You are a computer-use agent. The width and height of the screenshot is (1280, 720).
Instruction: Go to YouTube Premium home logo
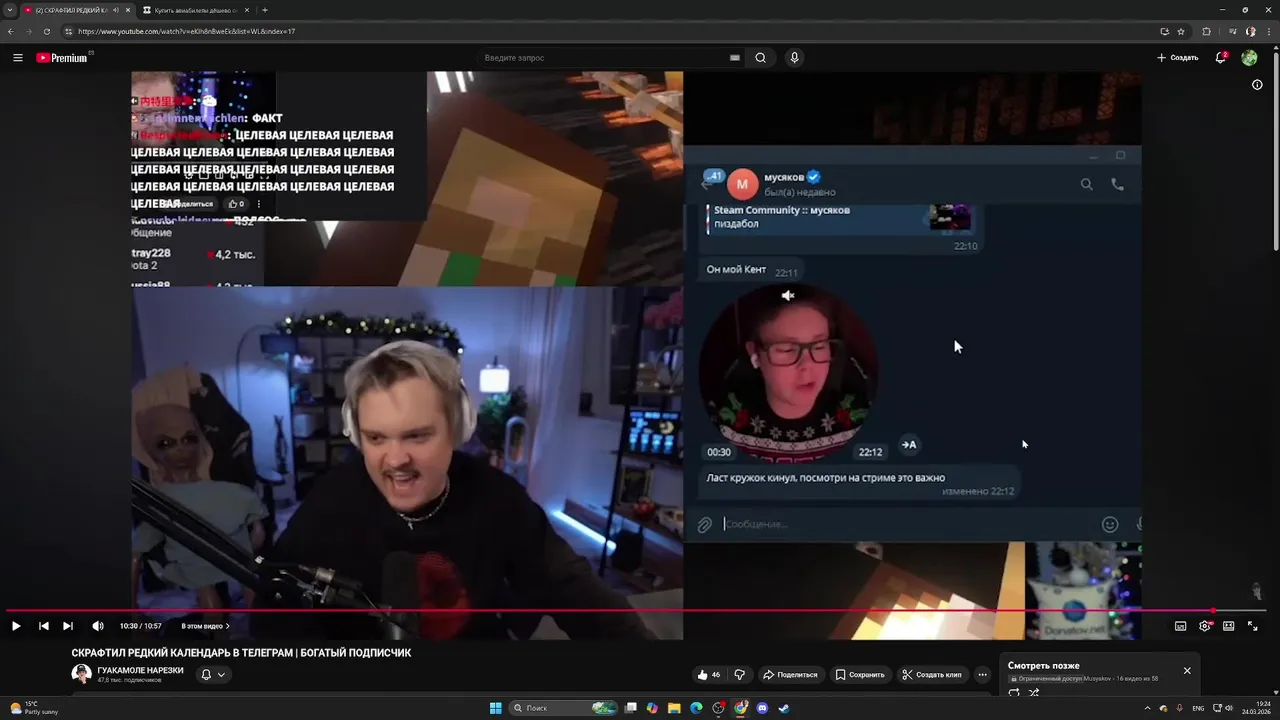point(62,58)
